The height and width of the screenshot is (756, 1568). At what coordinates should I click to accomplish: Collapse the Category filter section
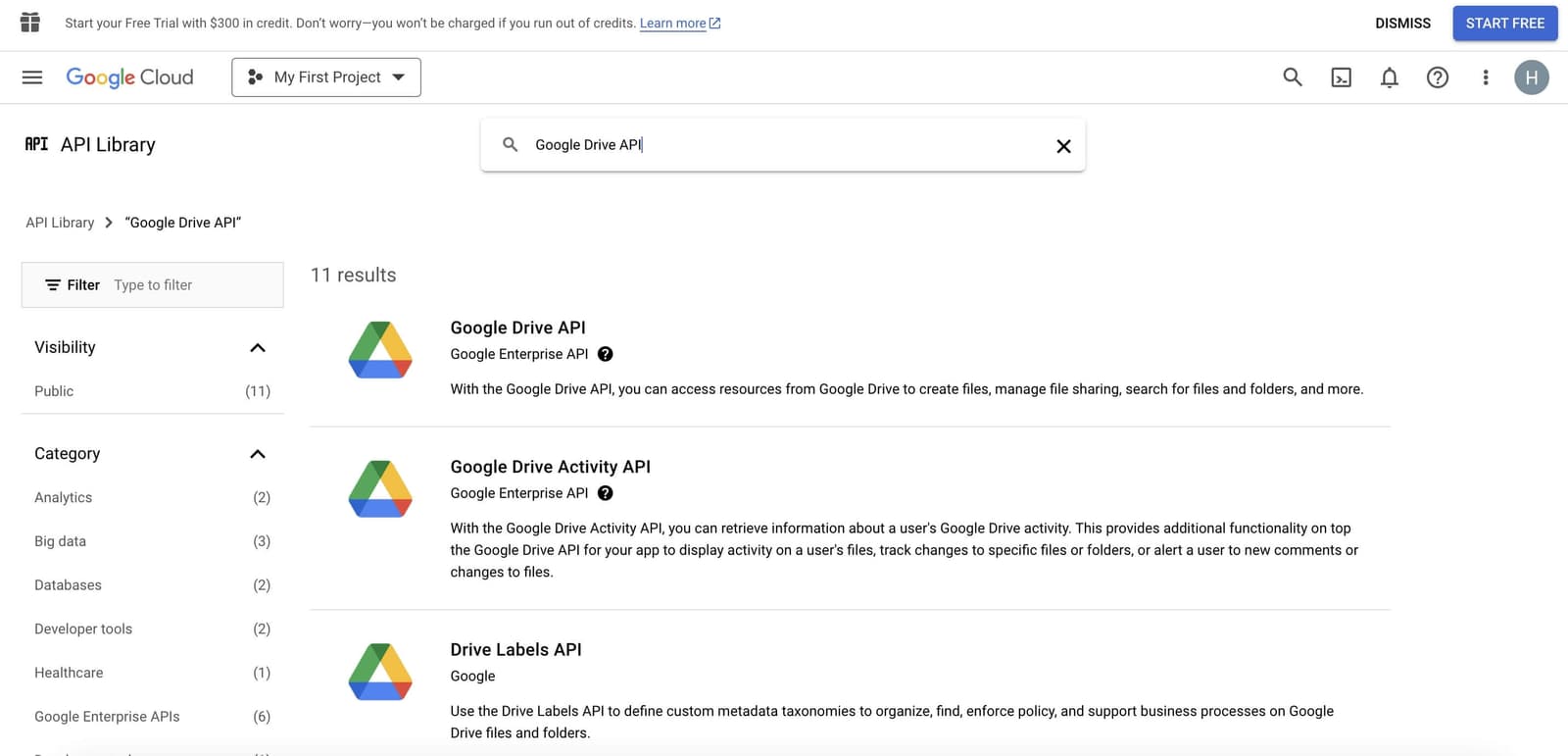258,454
